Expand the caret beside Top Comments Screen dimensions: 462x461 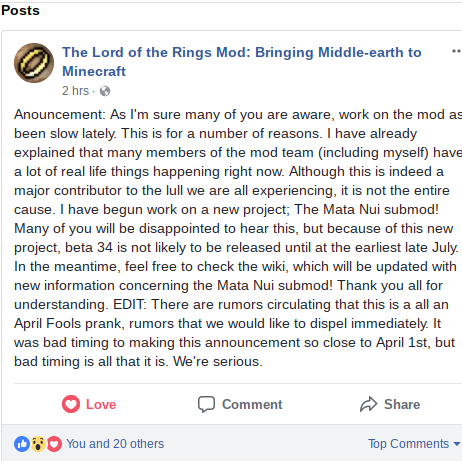click(457, 444)
